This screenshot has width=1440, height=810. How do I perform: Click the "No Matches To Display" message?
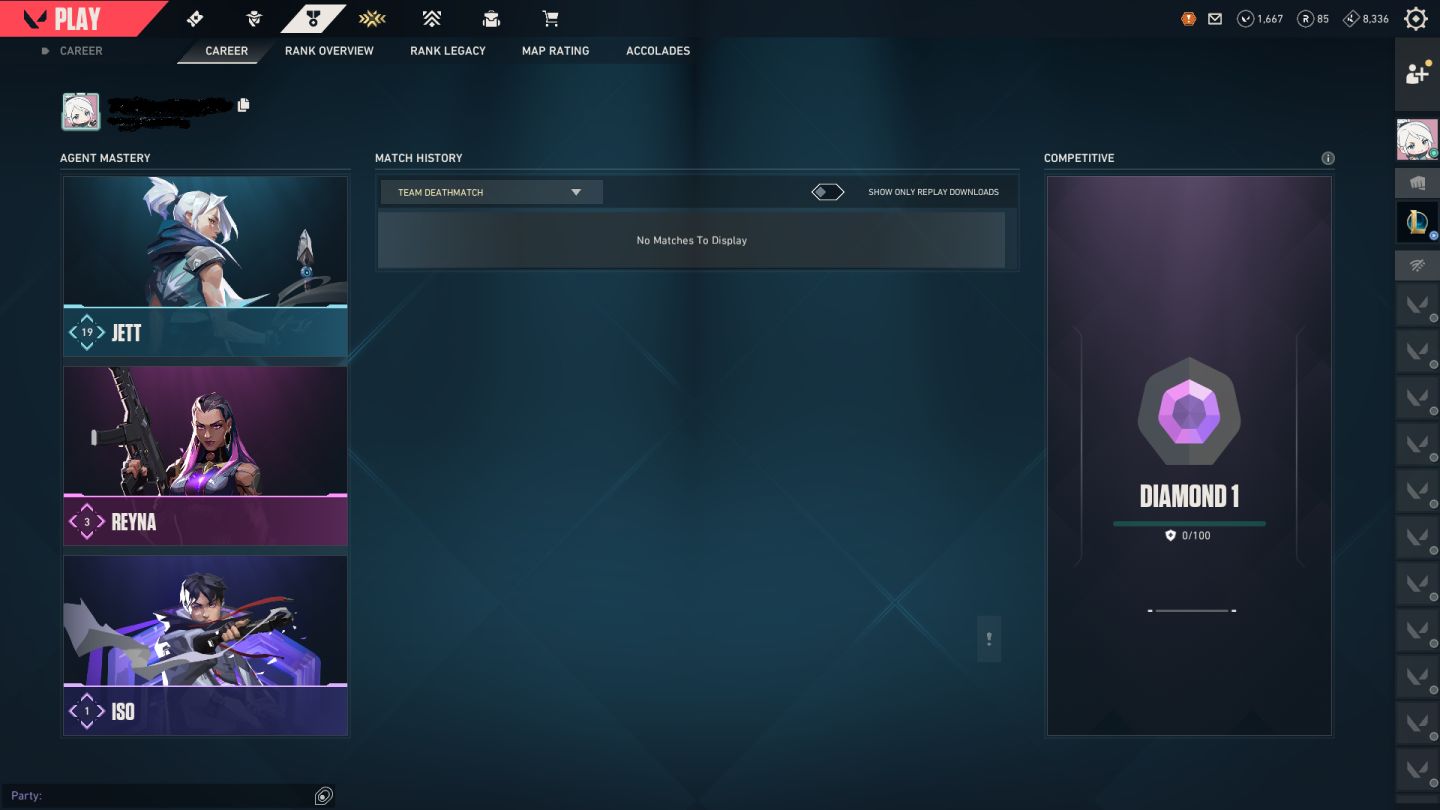pos(692,240)
